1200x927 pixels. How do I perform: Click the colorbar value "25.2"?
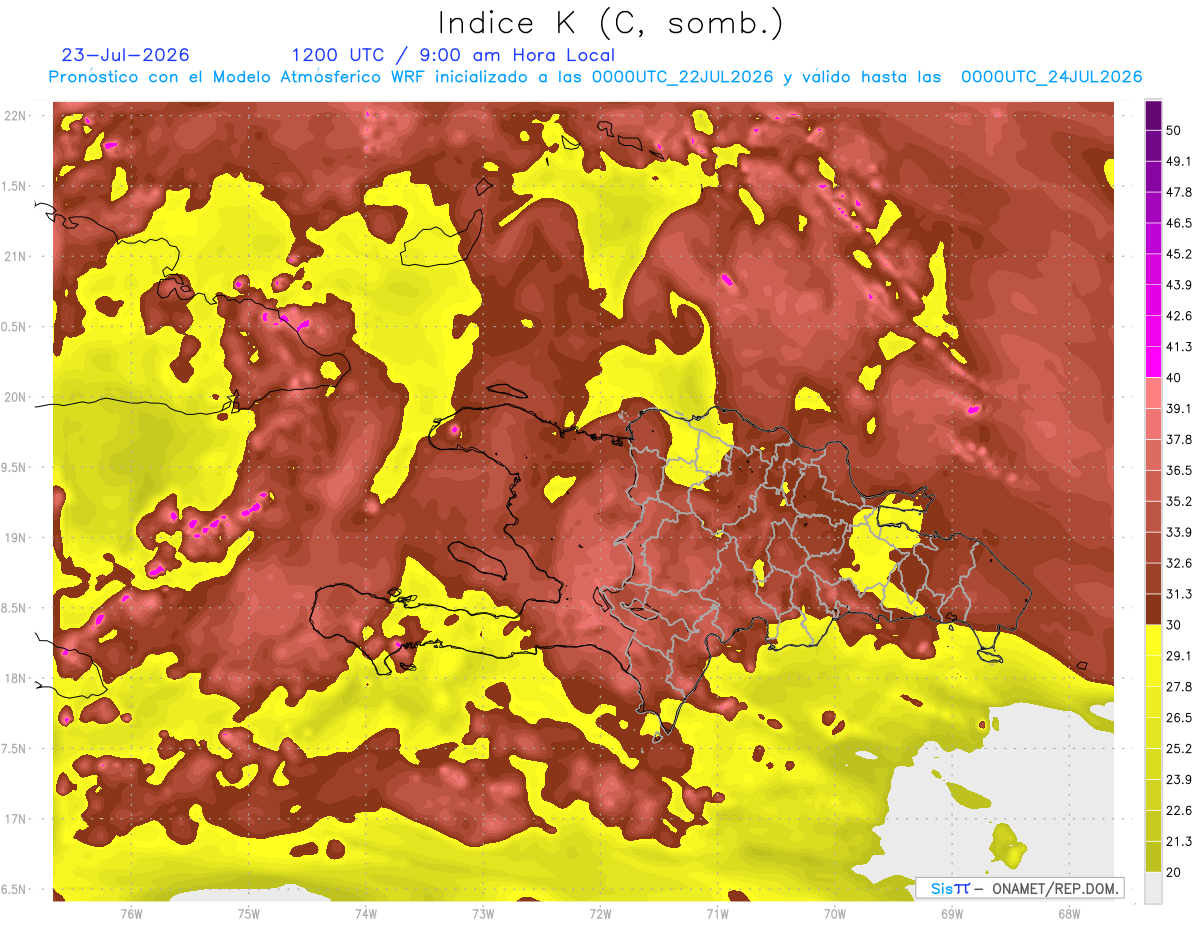(1179, 748)
